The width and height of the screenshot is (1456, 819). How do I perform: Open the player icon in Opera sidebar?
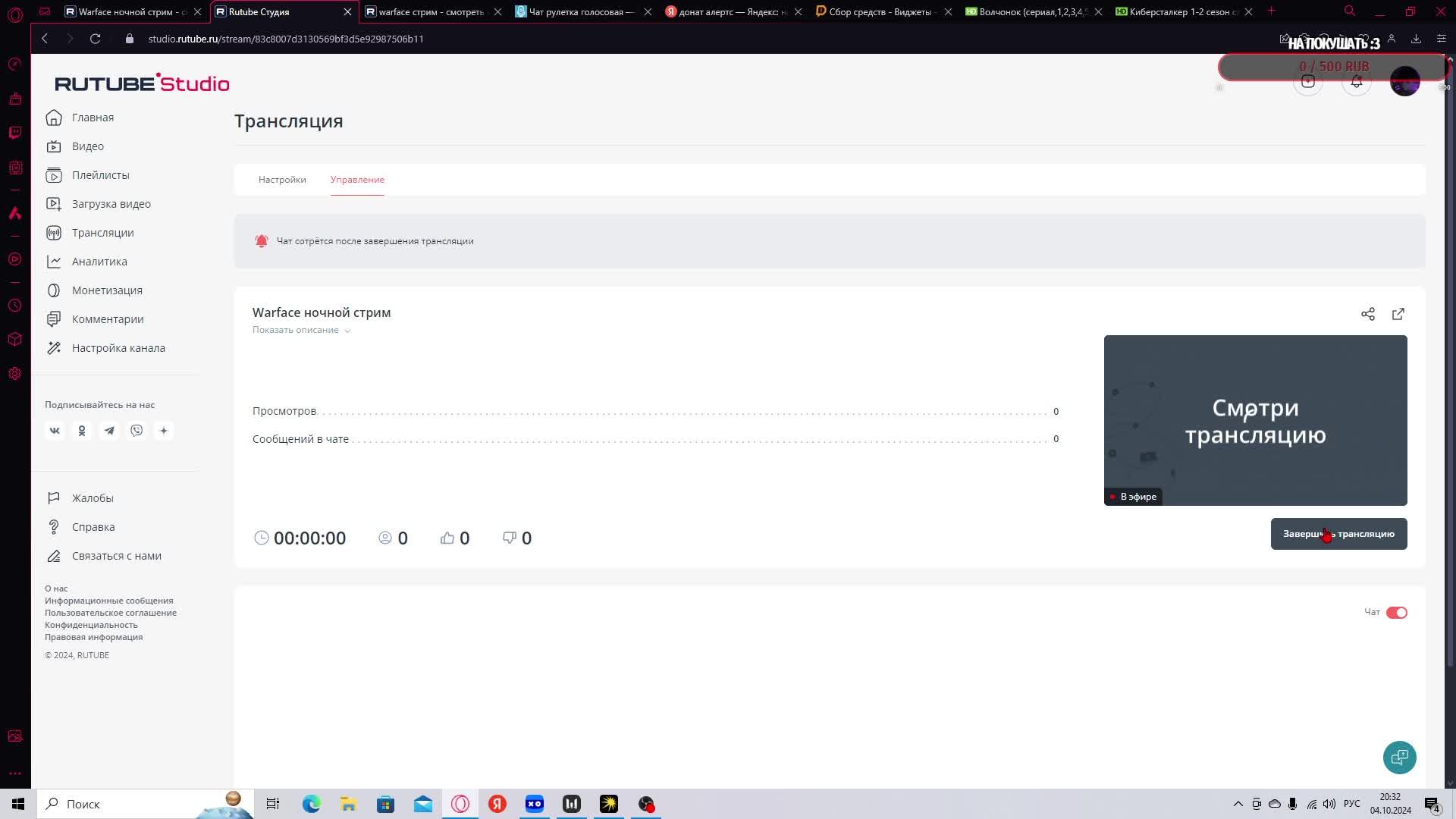pyautogui.click(x=14, y=259)
